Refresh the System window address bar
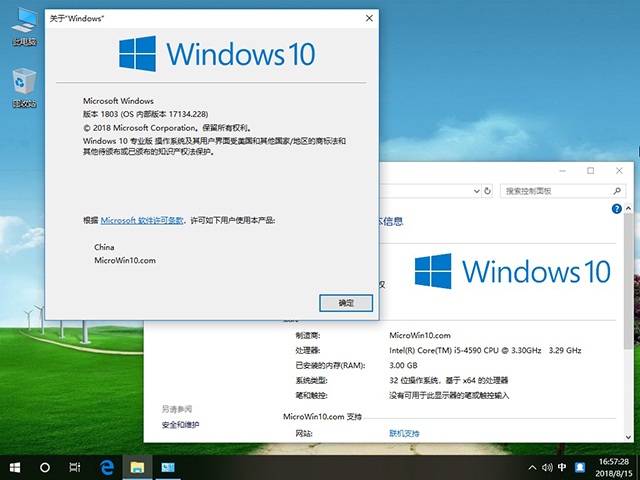Screen dimensions: 640x480 point(487,191)
